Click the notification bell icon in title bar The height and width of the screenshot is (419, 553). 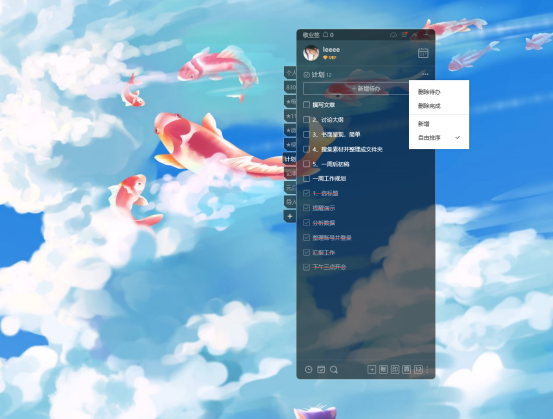[326, 35]
